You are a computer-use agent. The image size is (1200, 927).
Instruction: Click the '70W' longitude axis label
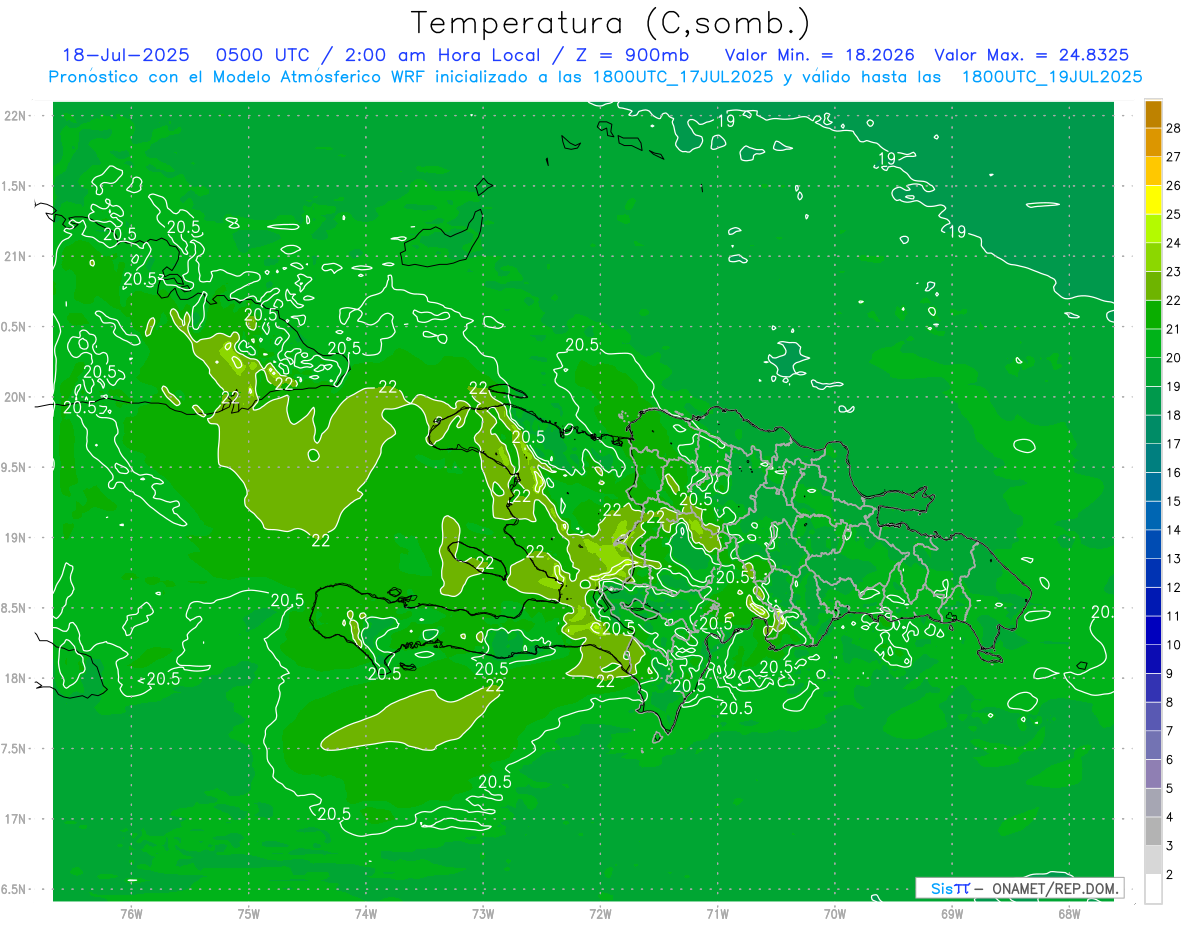pos(835,913)
